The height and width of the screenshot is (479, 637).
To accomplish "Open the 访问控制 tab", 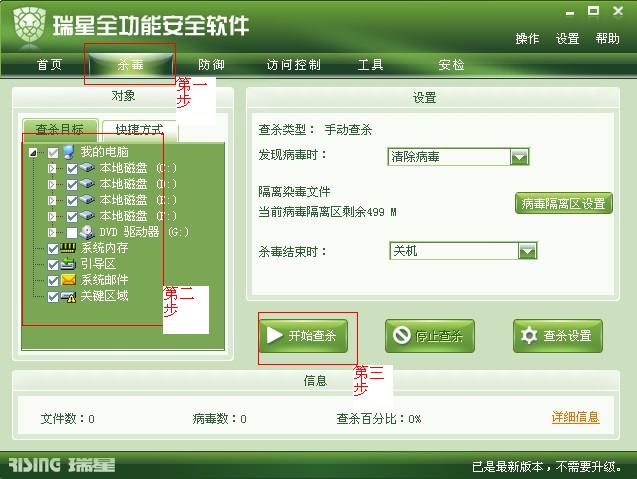I will 294,65.
